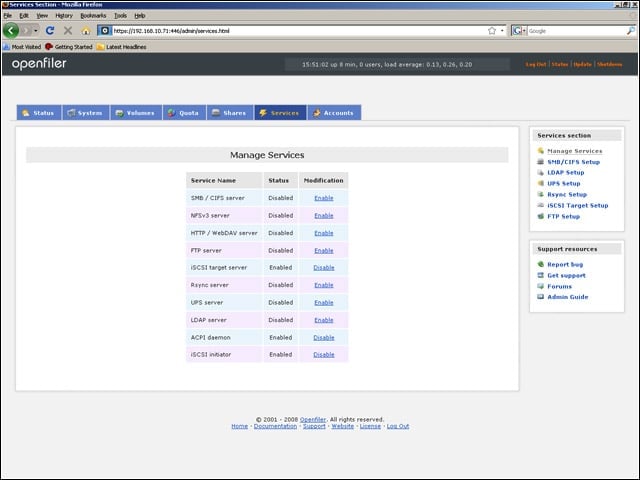Switch to the Volumes tab
This screenshot has width=640, height=480.
tap(136, 113)
